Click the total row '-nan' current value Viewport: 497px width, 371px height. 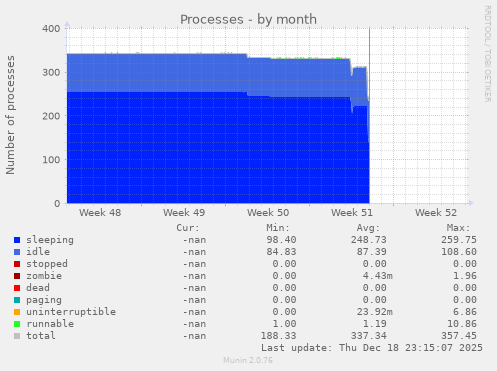click(x=194, y=336)
